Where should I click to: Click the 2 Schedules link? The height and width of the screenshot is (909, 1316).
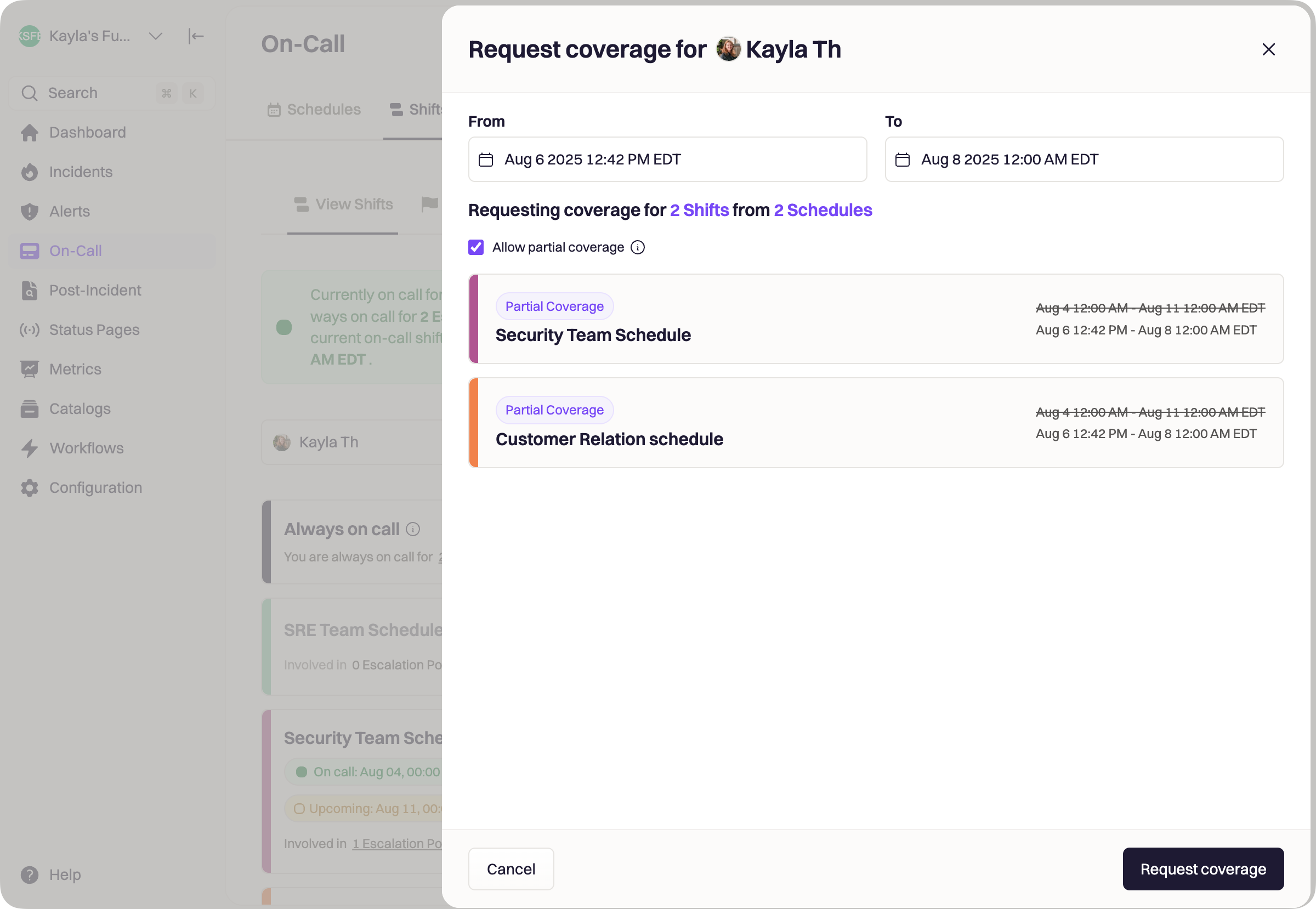(822, 210)
